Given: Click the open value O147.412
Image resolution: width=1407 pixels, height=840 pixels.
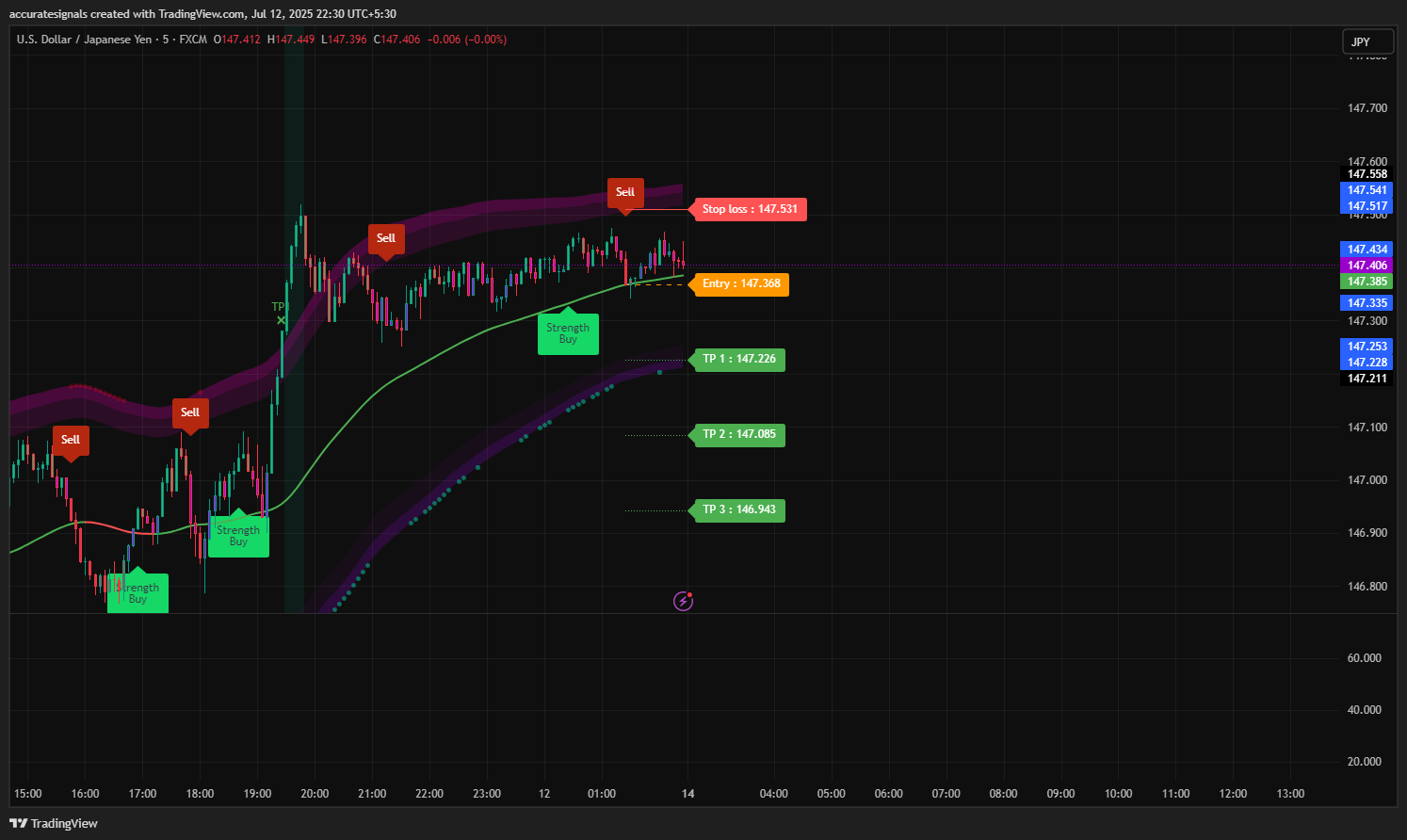Looking at the screenshot, I should click(x=236, y=40).
